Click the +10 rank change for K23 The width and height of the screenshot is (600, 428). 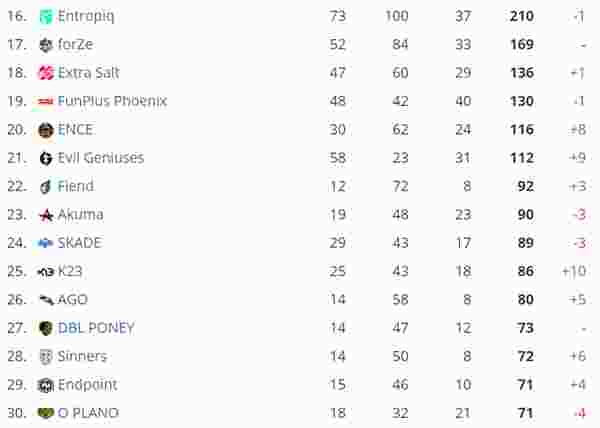click(574, 271)
